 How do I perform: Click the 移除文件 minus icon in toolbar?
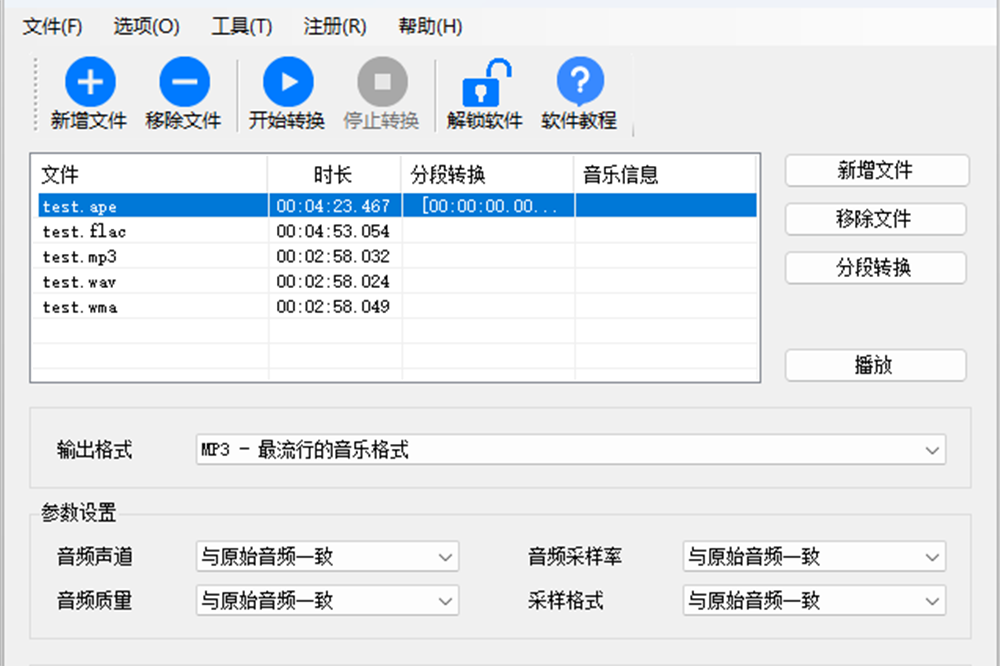tap(184, 83)
